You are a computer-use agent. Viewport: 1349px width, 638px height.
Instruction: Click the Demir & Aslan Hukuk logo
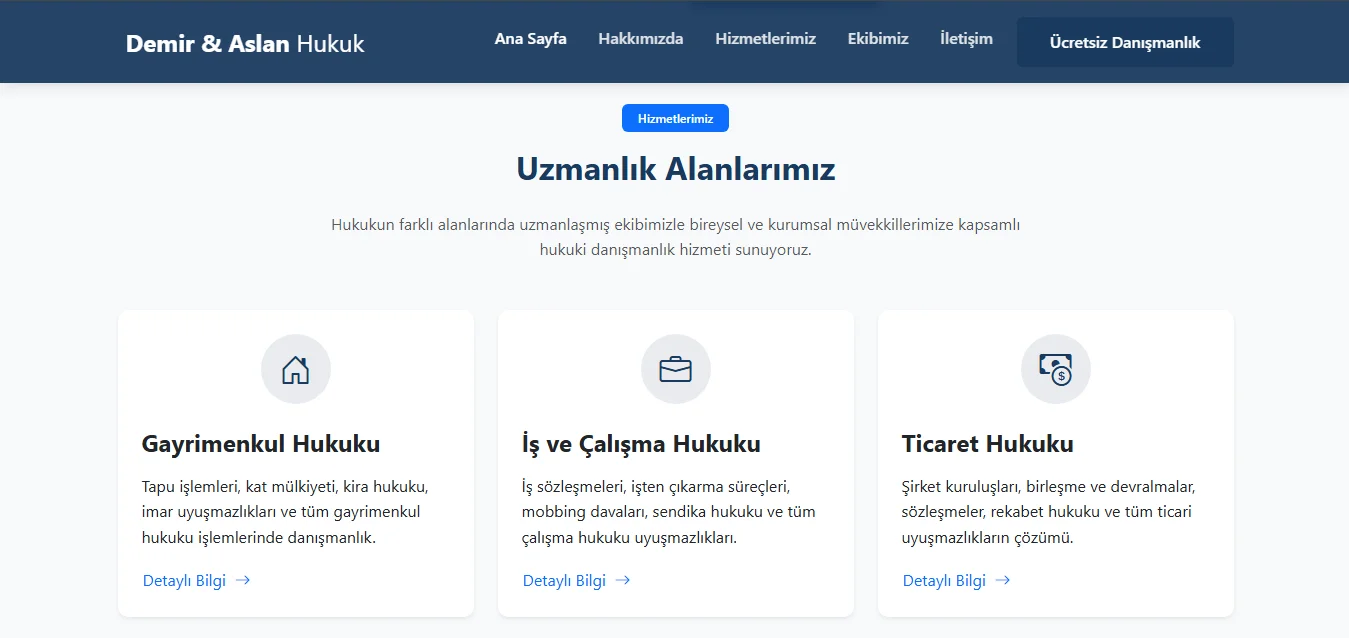tap(244, 43)
